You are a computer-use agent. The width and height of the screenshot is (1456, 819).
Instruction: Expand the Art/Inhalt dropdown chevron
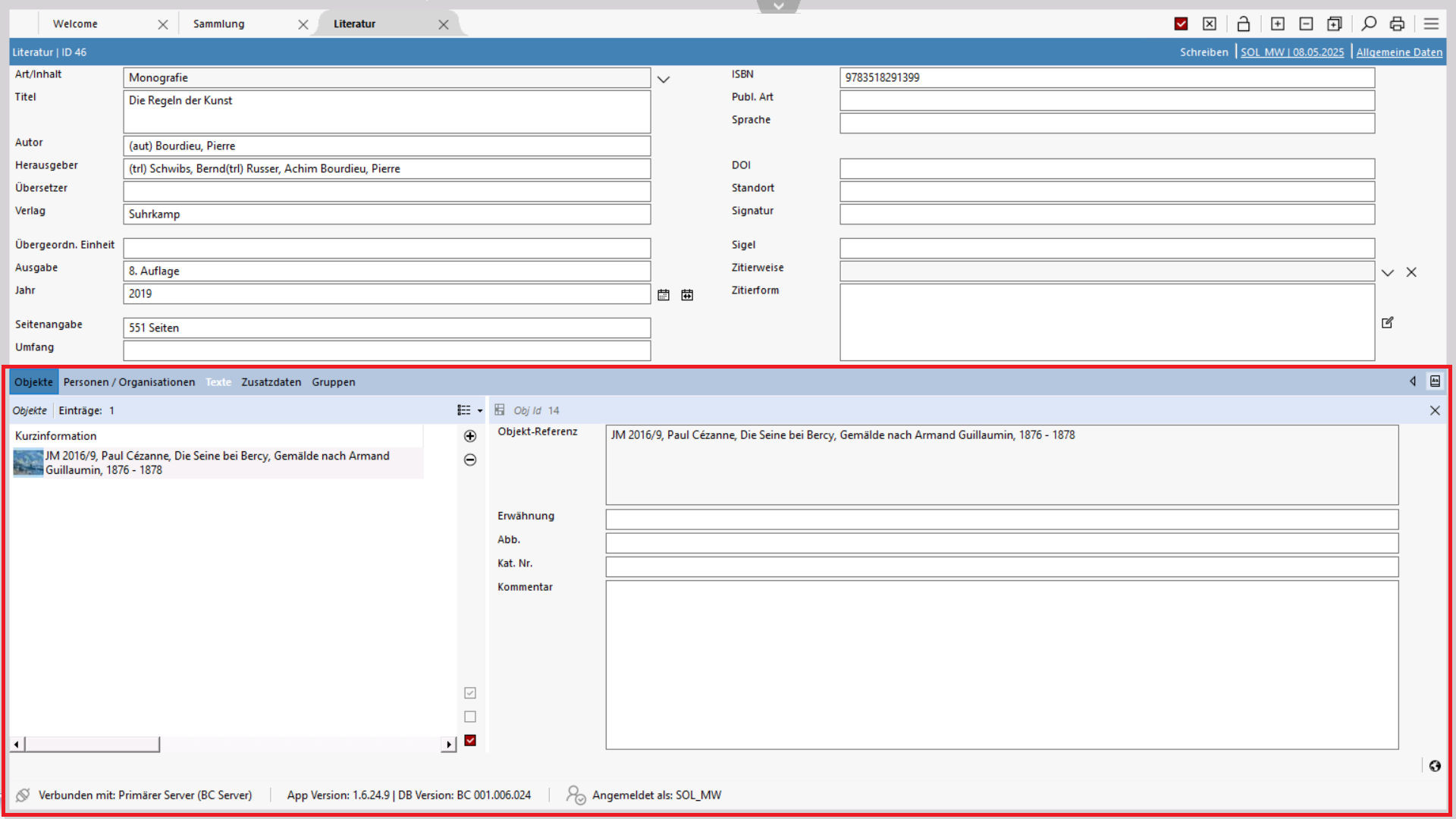[x=664, y=79]
